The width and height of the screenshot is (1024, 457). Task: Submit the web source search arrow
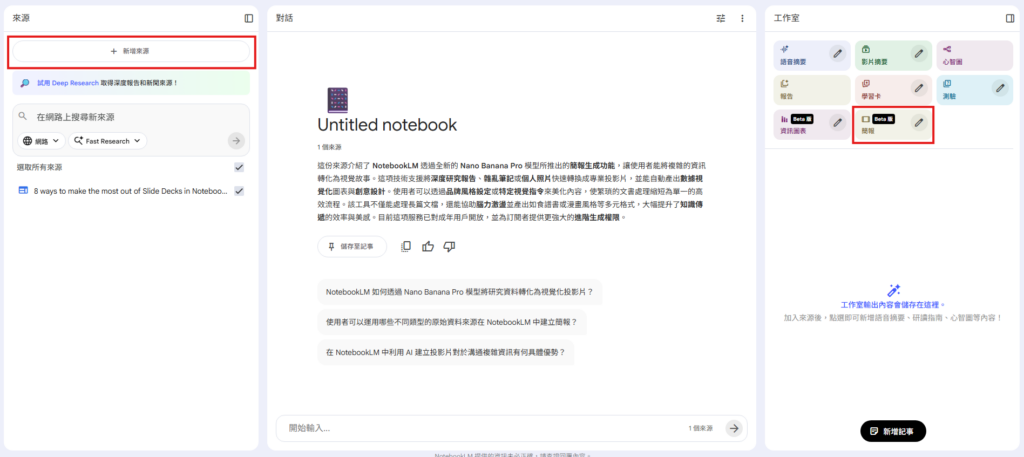coord(236,140)
